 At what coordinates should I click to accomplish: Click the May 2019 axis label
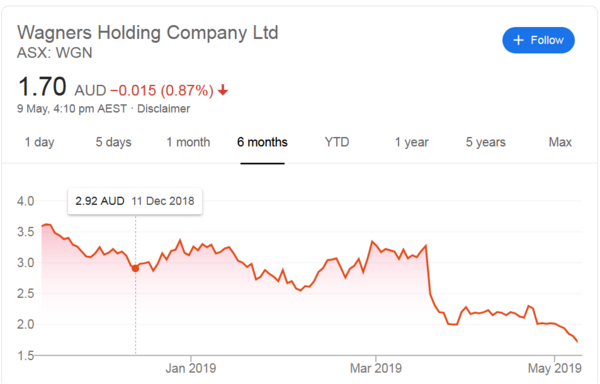pyautogui.click(x=554, y=368)
